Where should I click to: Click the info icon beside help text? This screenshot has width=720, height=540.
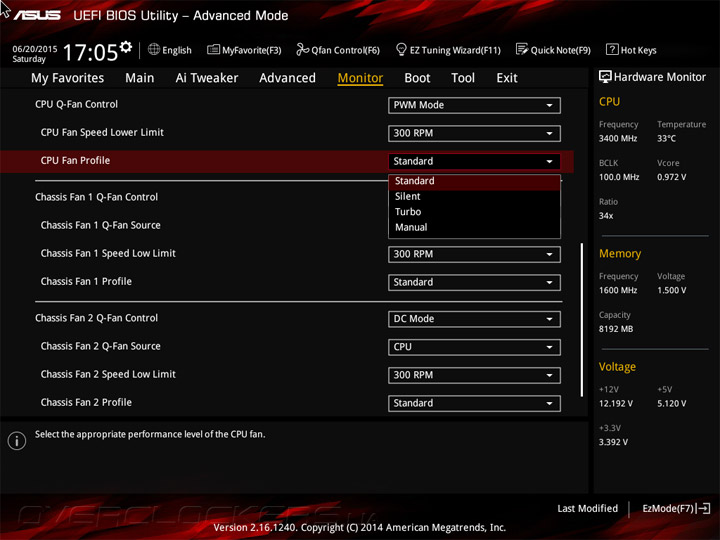(17, 441)
